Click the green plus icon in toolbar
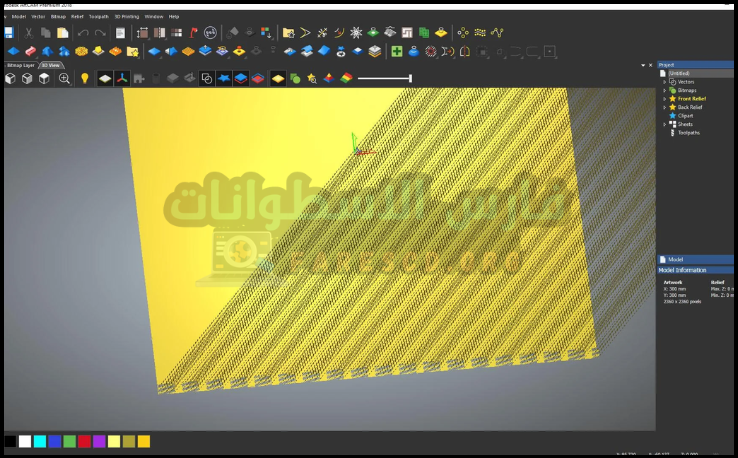Image resolution: width=738 pixels, height=458 pixels. (x=397, y=51)
